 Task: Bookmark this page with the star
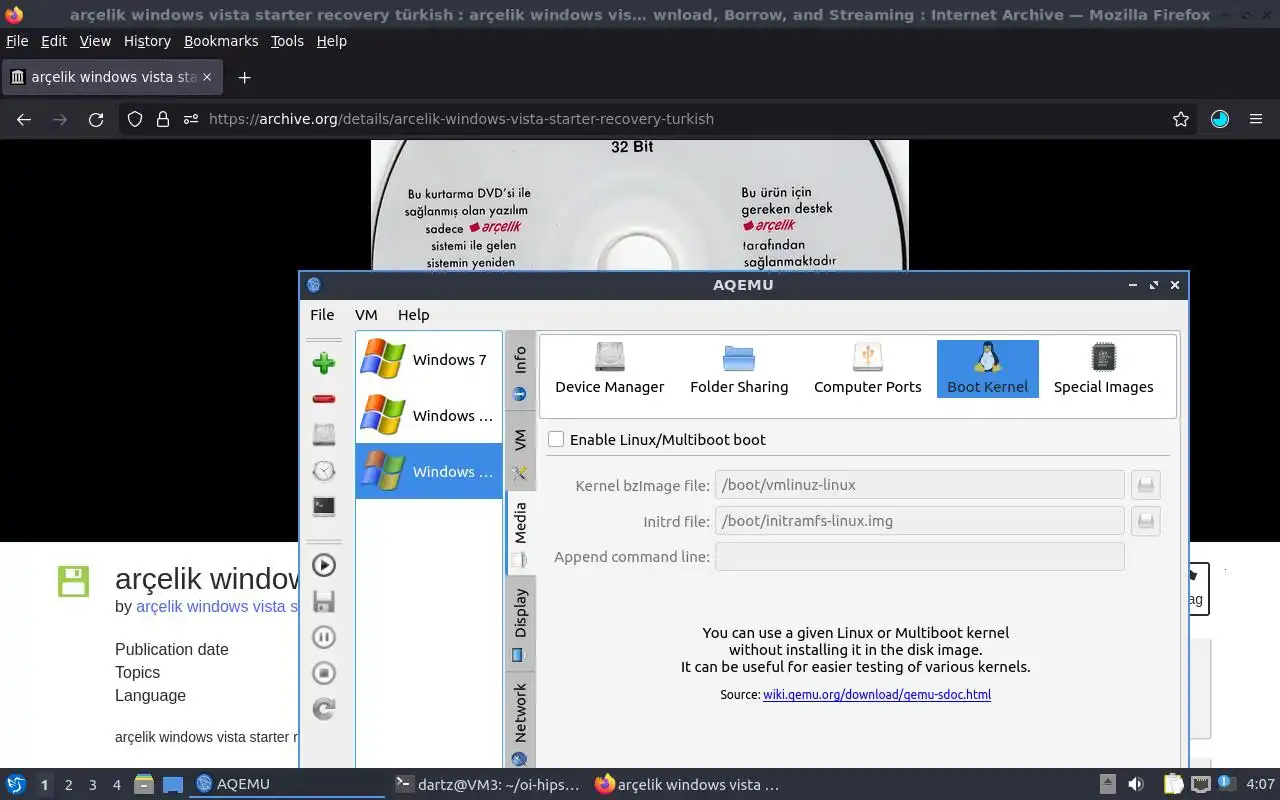1181,119
